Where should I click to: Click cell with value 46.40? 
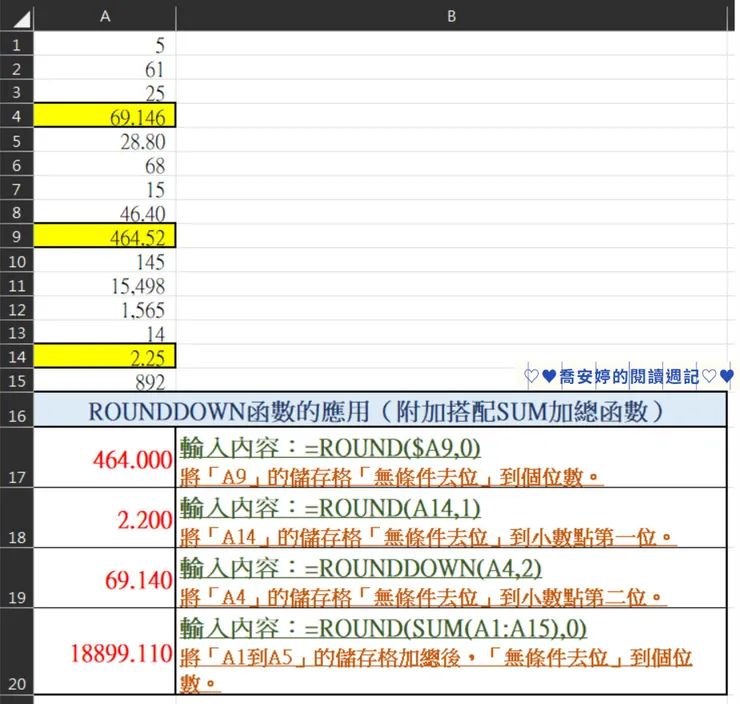(x=105, y=212)
